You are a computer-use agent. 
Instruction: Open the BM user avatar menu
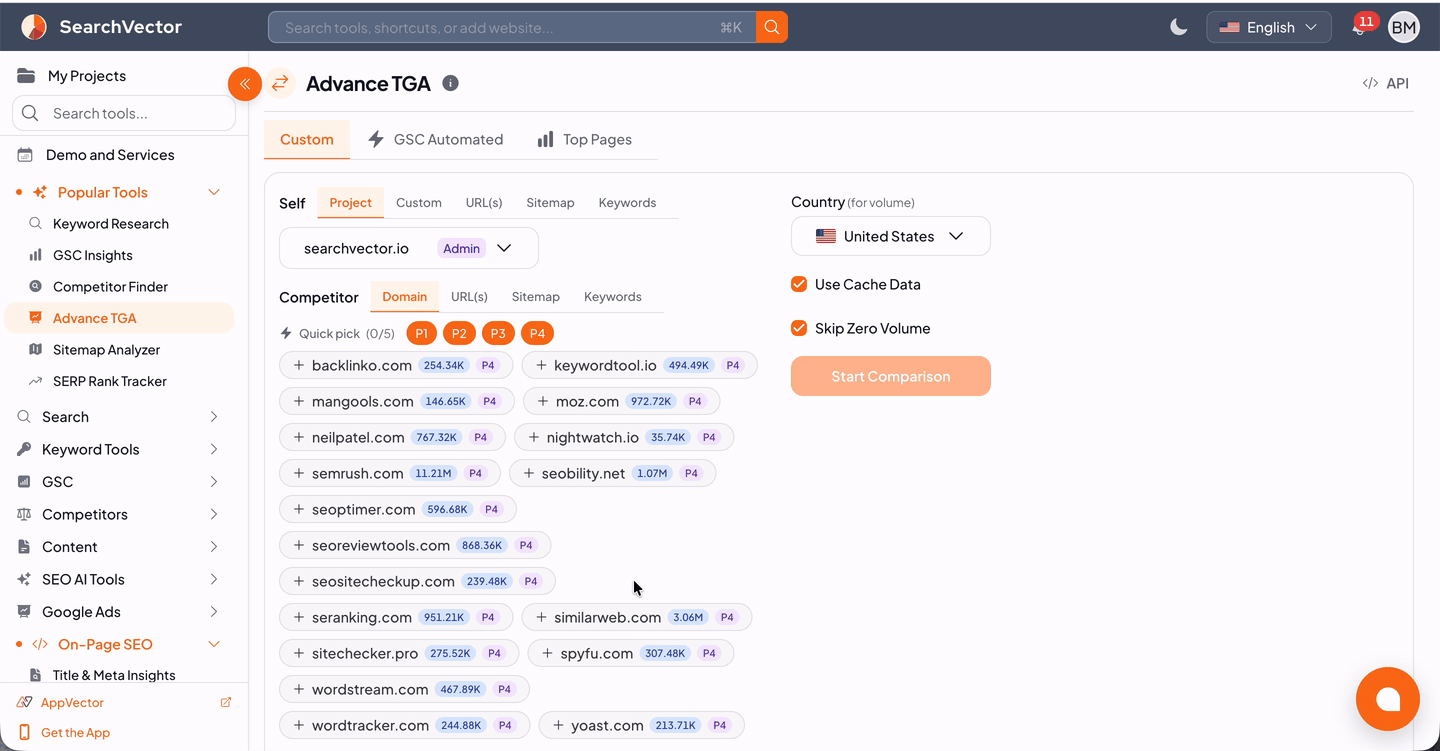pyautogui.click(x=1404, y=27)
